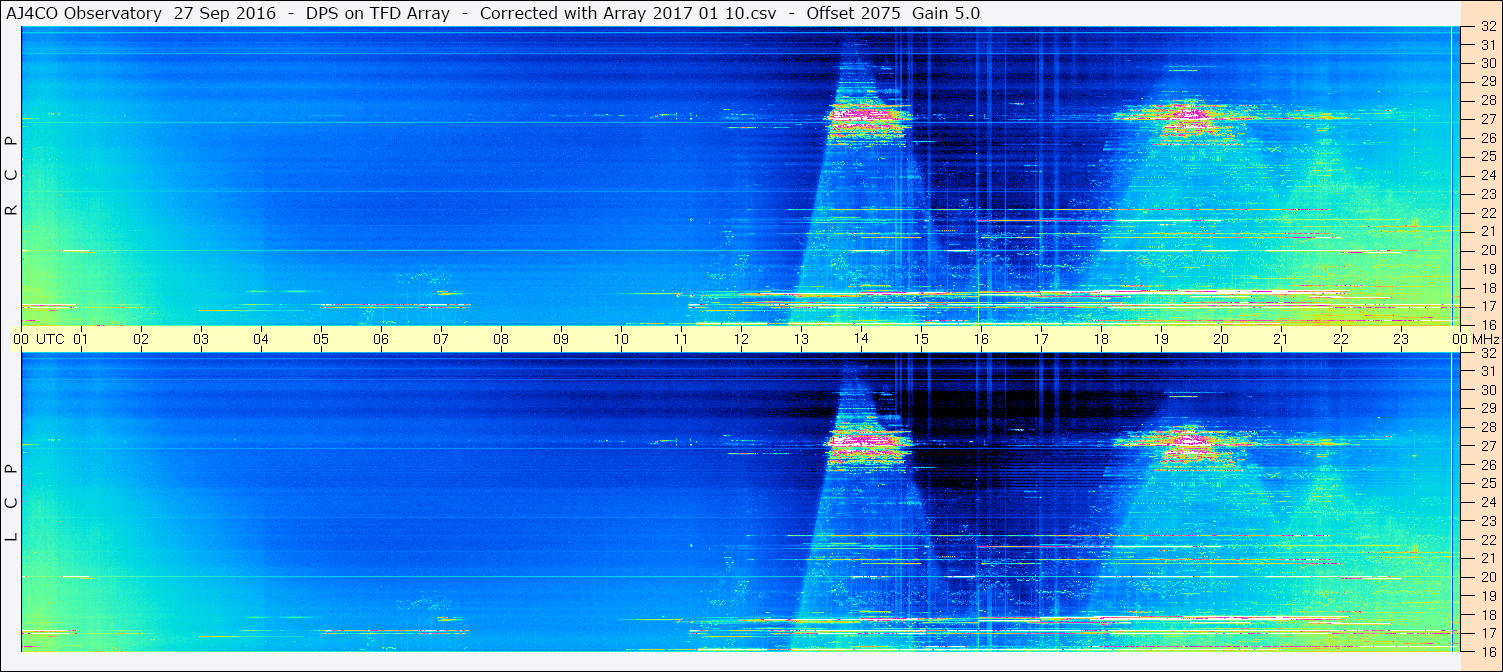Click the vertical 'L C P' panel label
The height and width of the screenshot is (672, 1503).
[12, 503]
